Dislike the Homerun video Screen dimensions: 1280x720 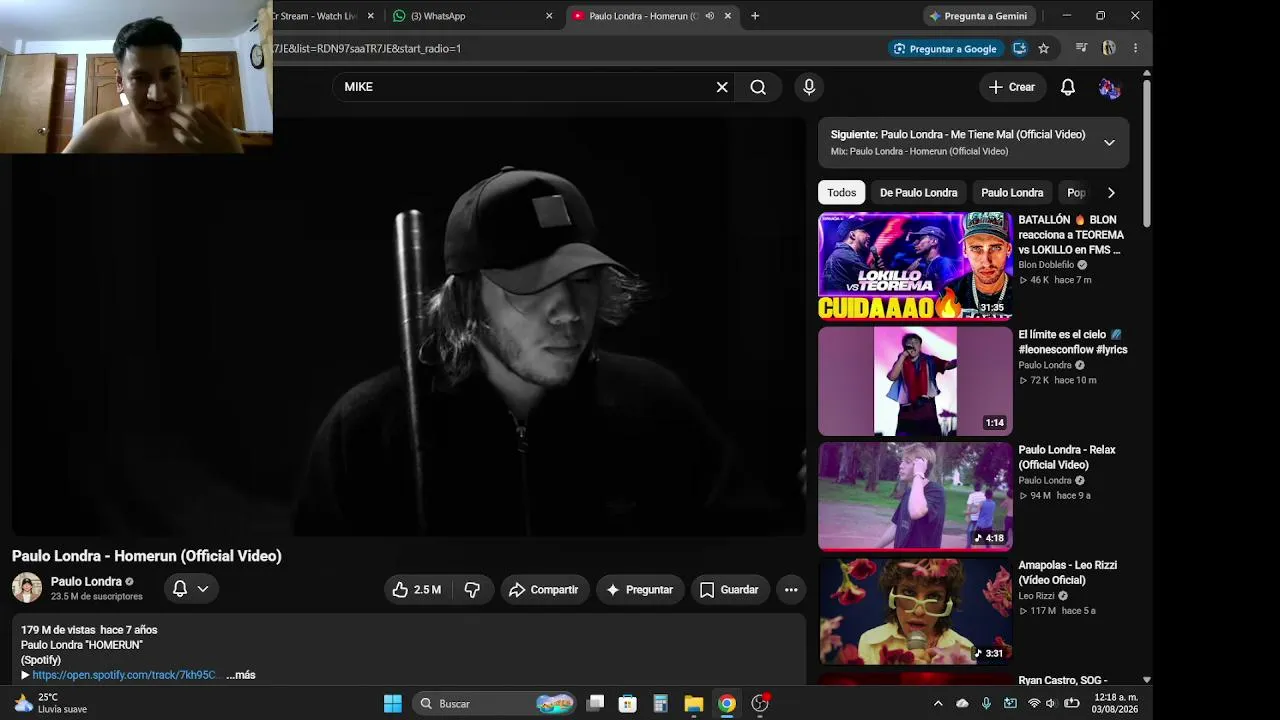472,590
